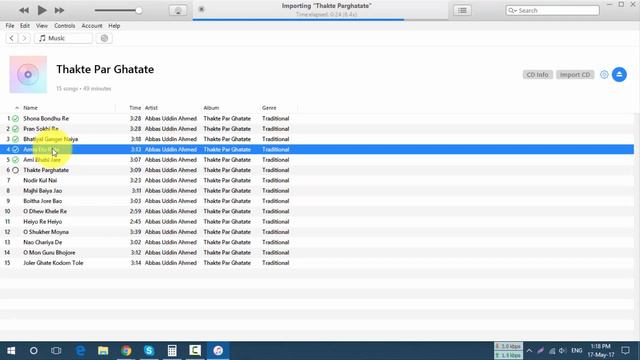Open the View menu
Screen dimensions: 640x360
point(42,26)
